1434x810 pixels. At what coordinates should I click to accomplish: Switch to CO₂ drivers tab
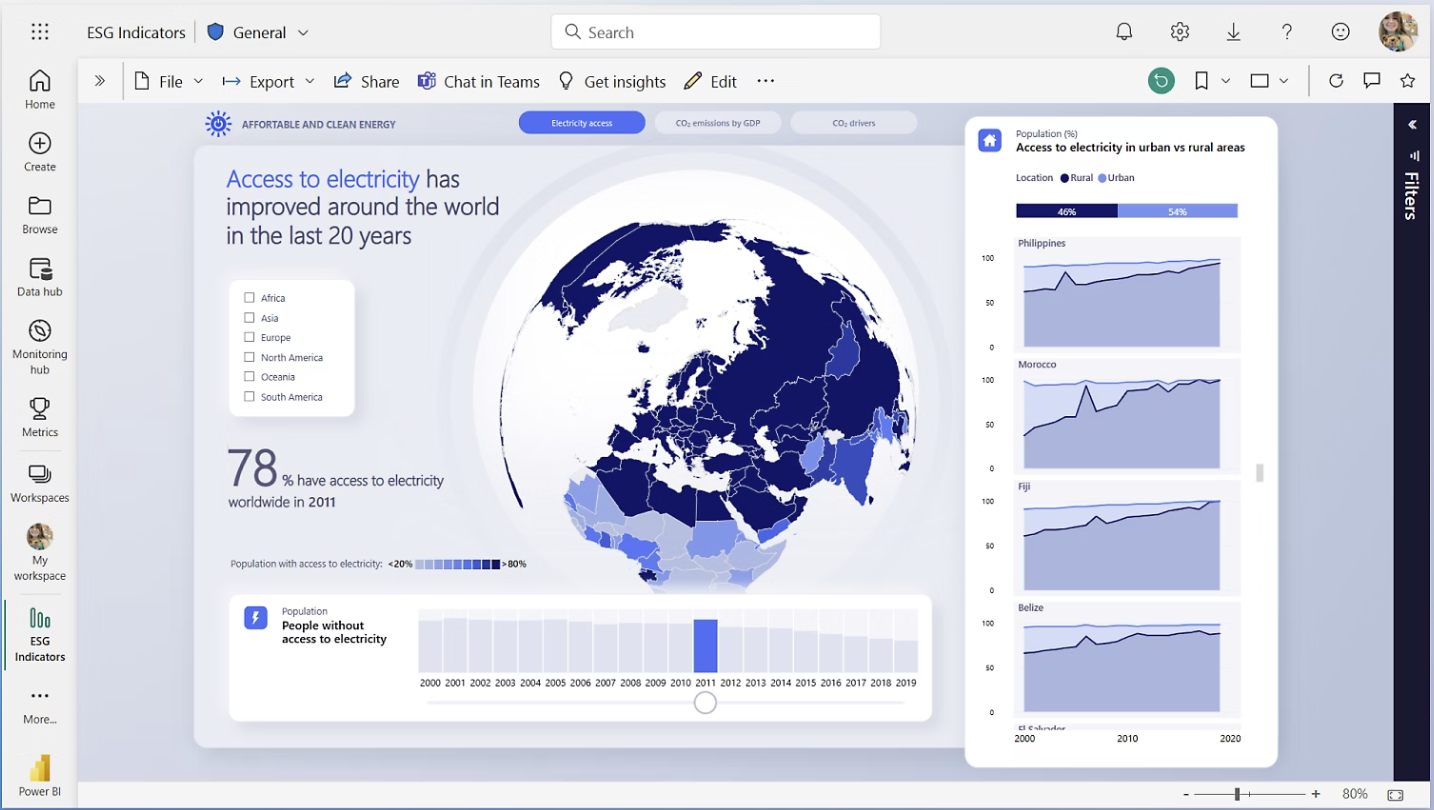click(x=854, y=123)
